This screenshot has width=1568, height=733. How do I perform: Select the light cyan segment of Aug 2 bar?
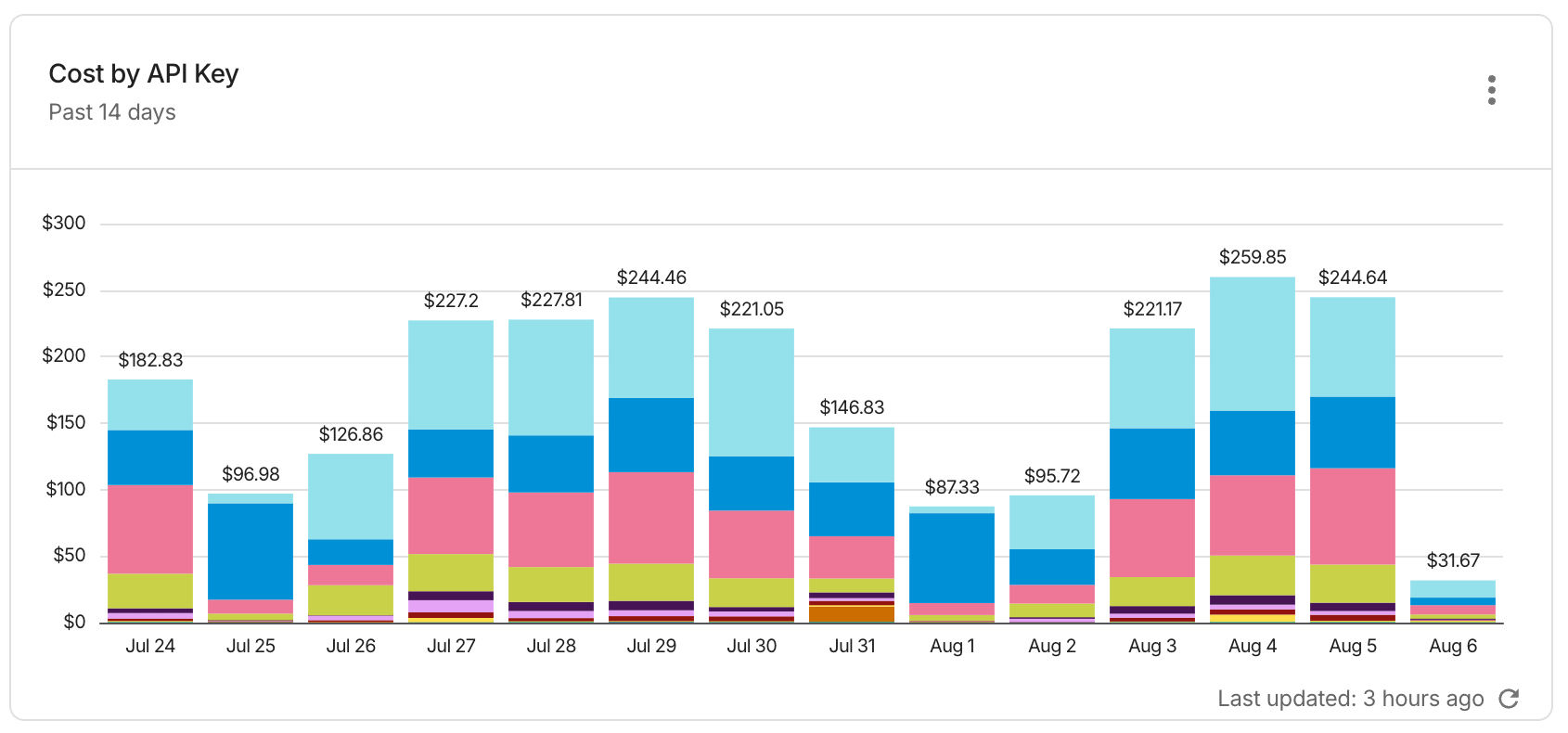point(1052,522)
